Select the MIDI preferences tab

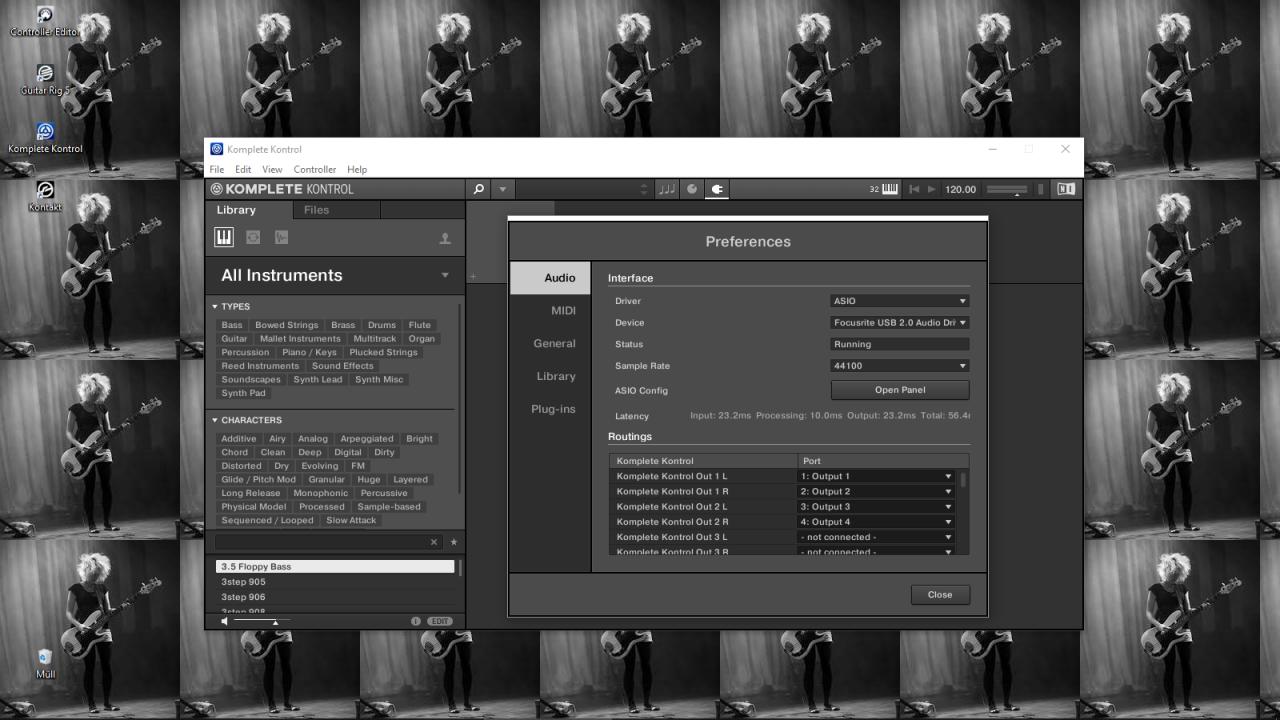tap(550, 311)
